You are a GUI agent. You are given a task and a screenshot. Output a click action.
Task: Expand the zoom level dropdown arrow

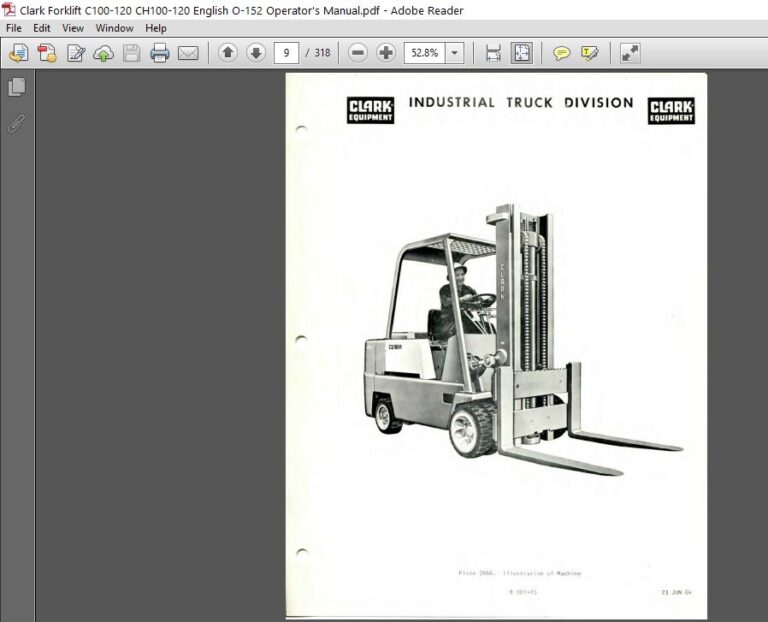[455, 52]
